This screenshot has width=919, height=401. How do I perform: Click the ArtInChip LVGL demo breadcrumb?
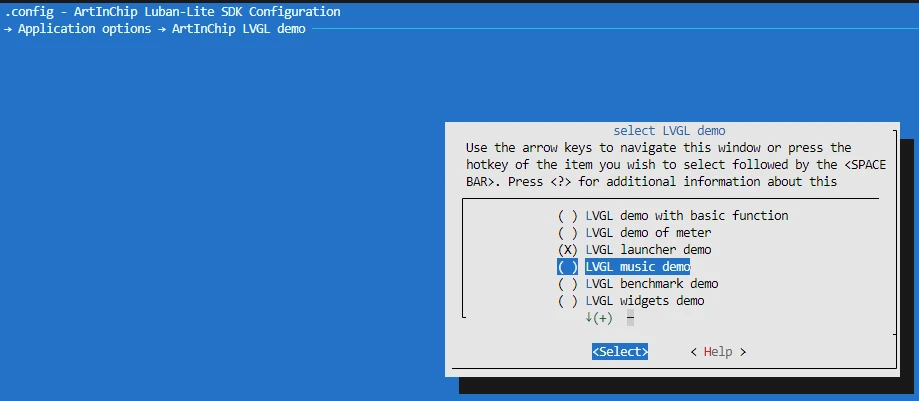(239, 29)
